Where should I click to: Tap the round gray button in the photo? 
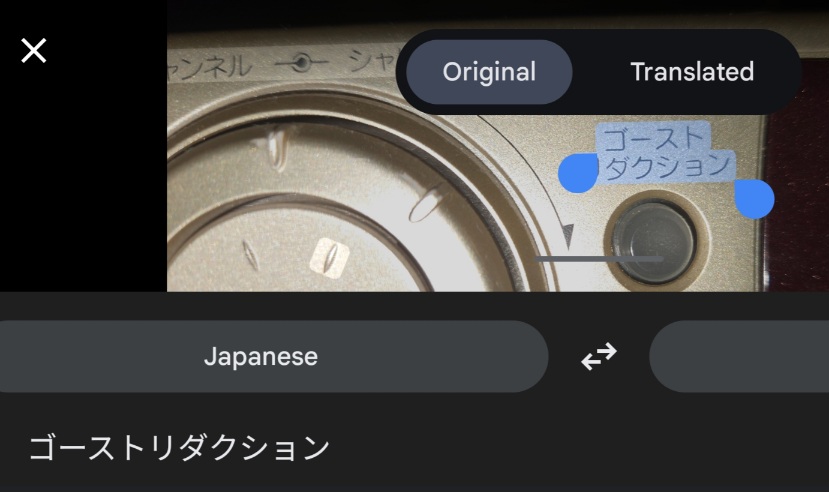[x=654, y=243]
